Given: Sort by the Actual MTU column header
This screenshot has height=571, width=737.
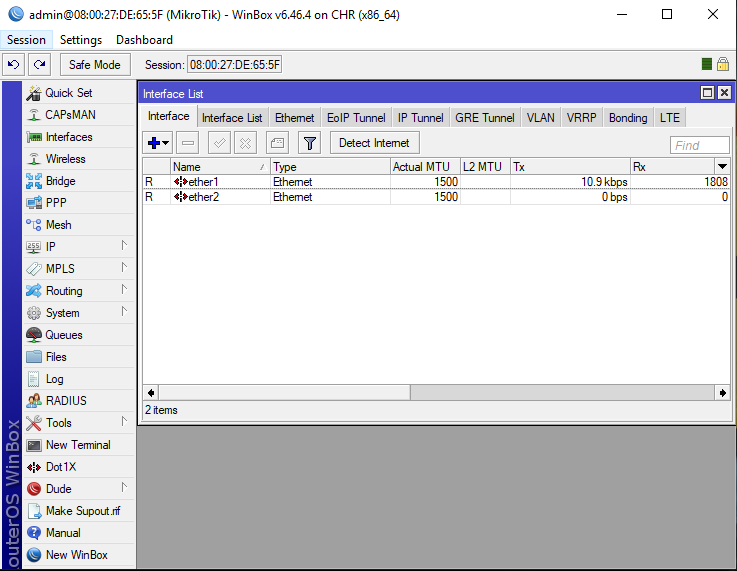Looking at the screenshot, I should 425,166.
